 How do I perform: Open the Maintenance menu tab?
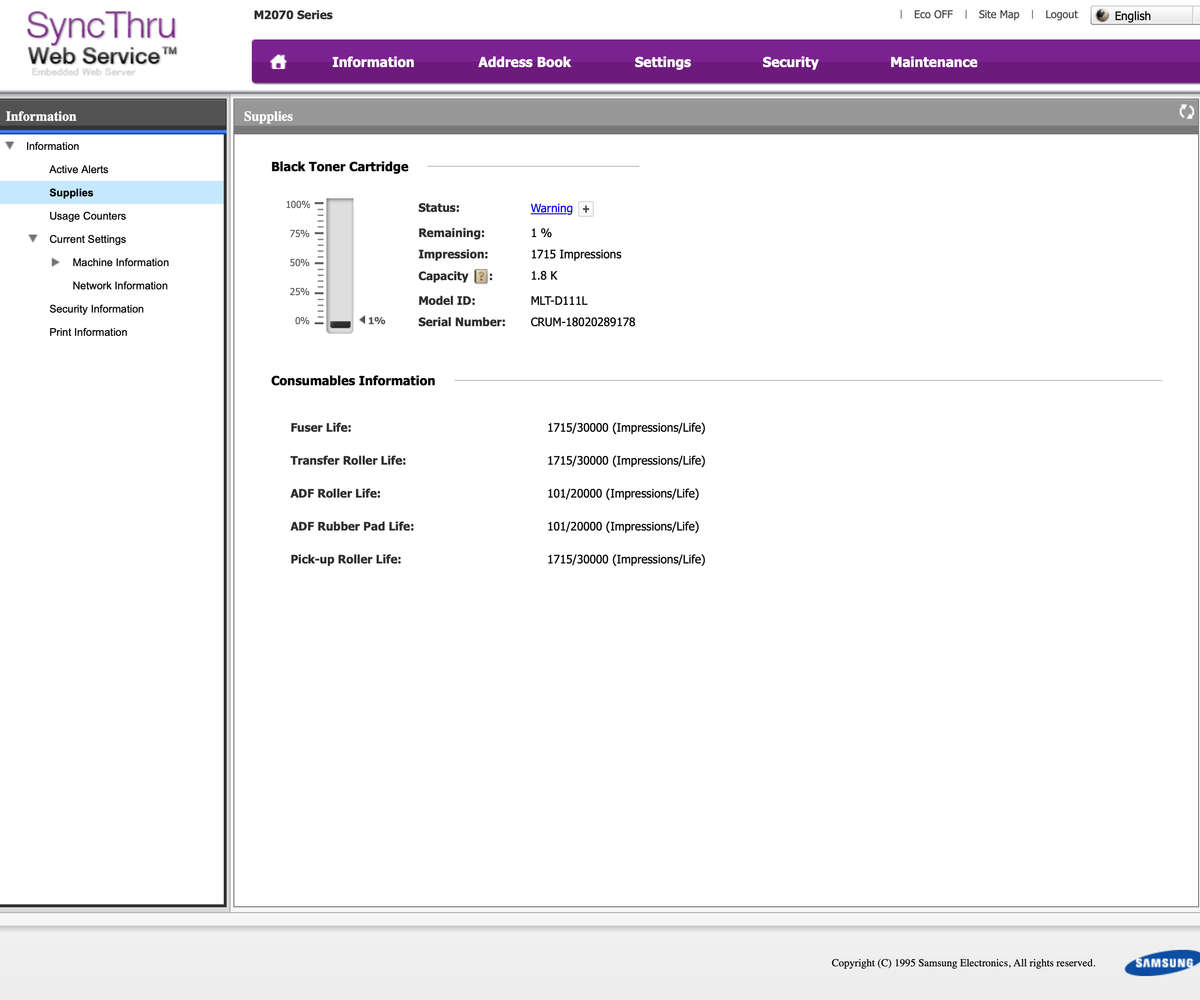click(x=933, y=62)
